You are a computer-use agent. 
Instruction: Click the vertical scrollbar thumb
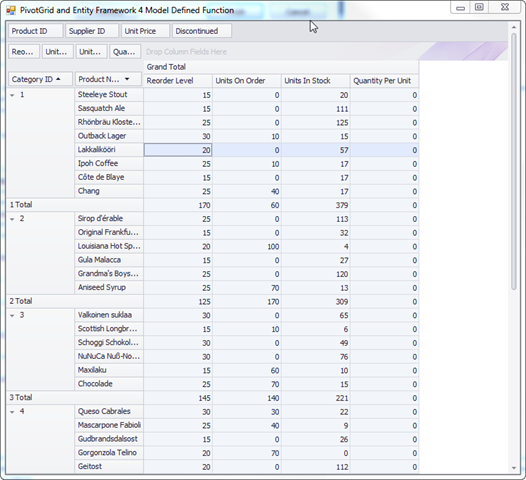514,161
